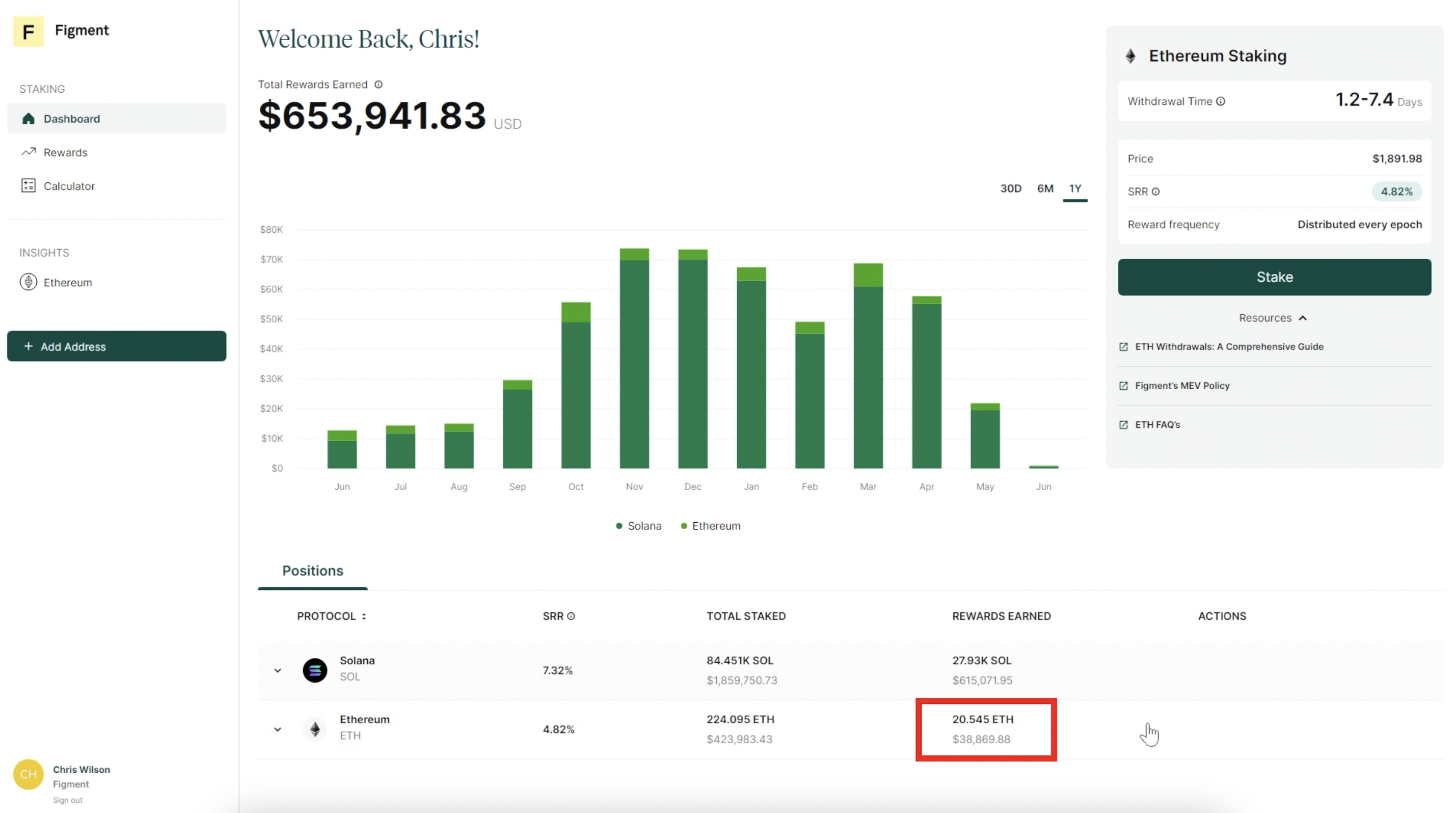
Task: Click the Figment yellow F logo
Action: click(x=28, y=31)
